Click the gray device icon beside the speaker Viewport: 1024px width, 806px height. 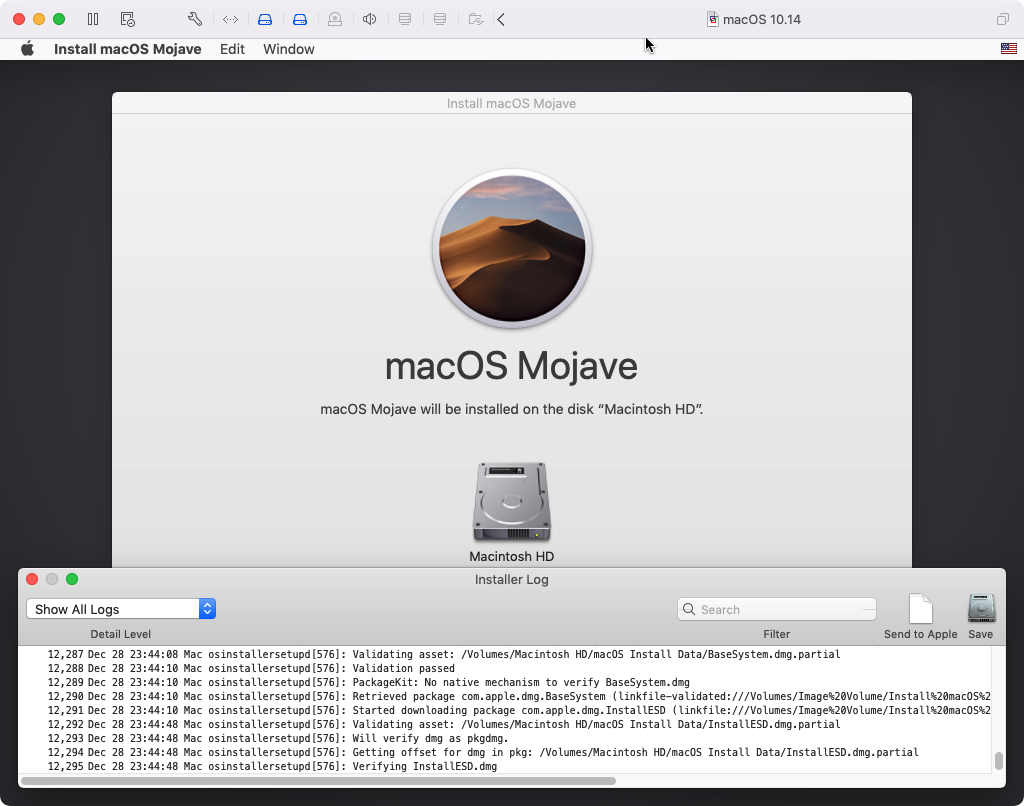405,20
